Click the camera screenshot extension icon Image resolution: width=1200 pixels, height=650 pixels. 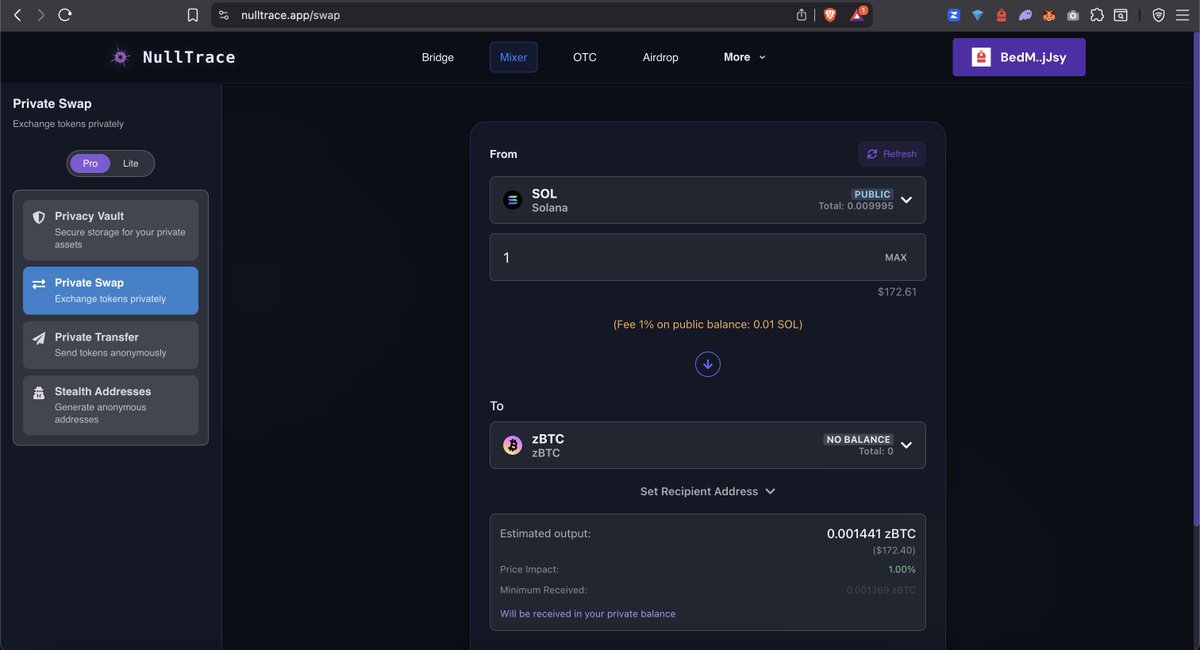tap(1073, 15)
